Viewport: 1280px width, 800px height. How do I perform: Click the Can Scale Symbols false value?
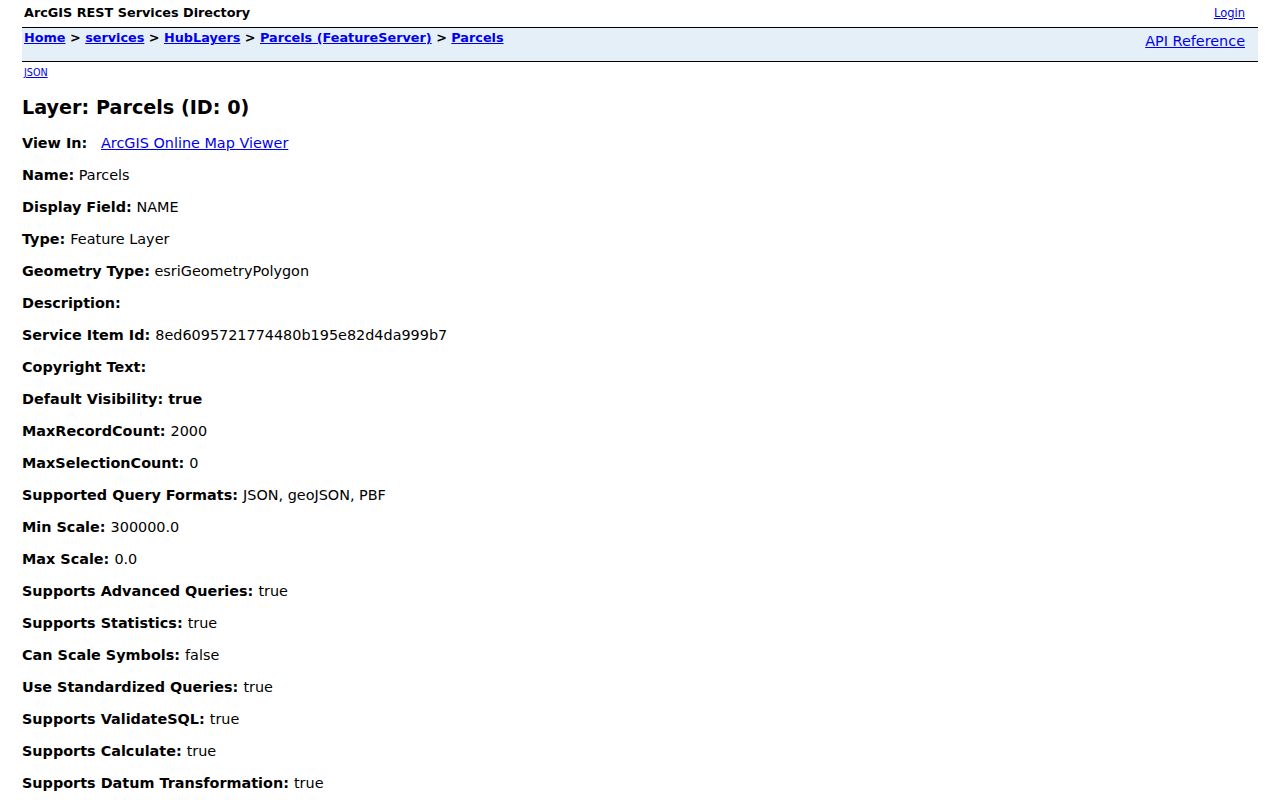[x=202, y=655]
